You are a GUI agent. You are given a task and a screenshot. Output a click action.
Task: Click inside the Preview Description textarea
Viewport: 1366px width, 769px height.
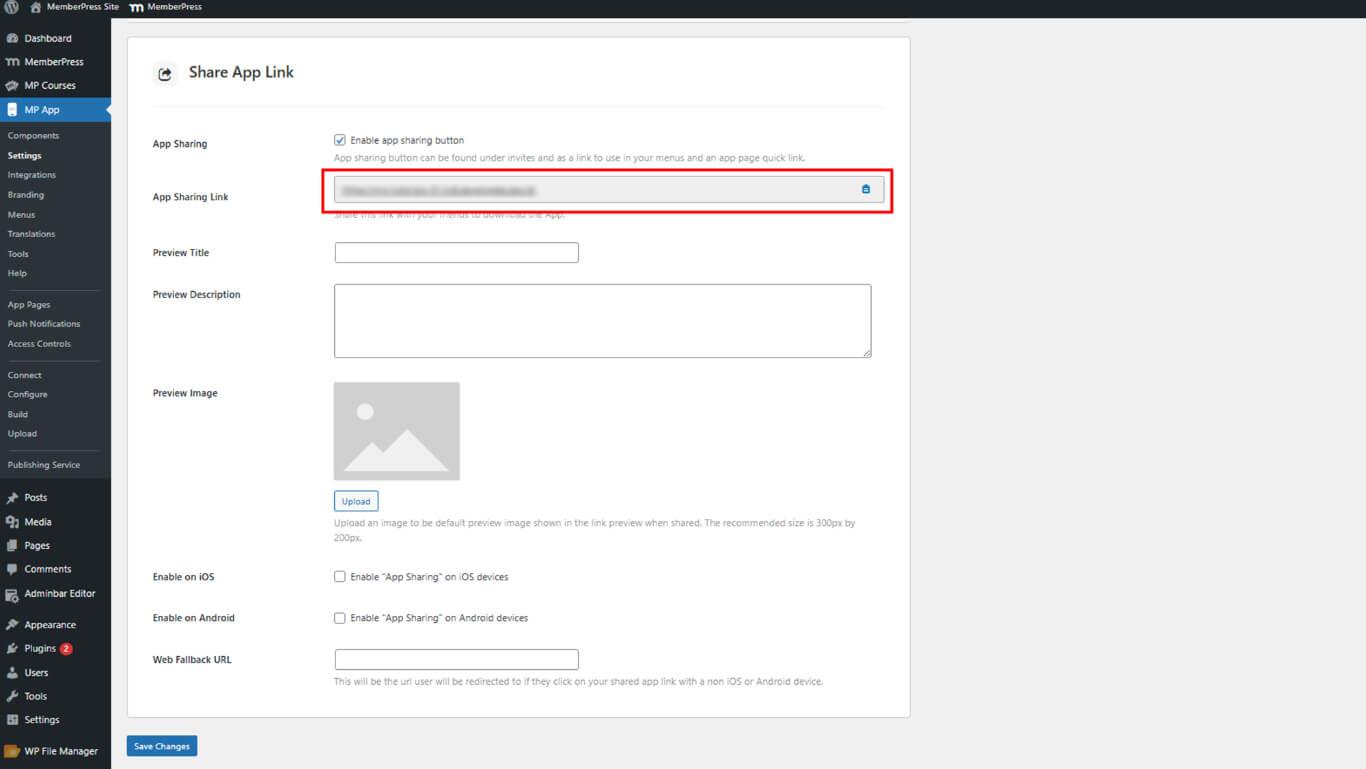coord(602,321)
